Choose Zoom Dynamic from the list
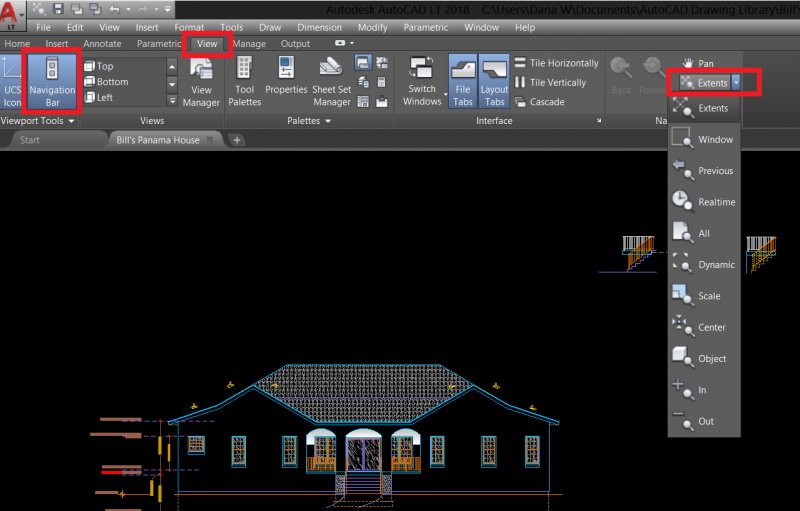The width and height of the screenshot is (800, 511). 704,265
